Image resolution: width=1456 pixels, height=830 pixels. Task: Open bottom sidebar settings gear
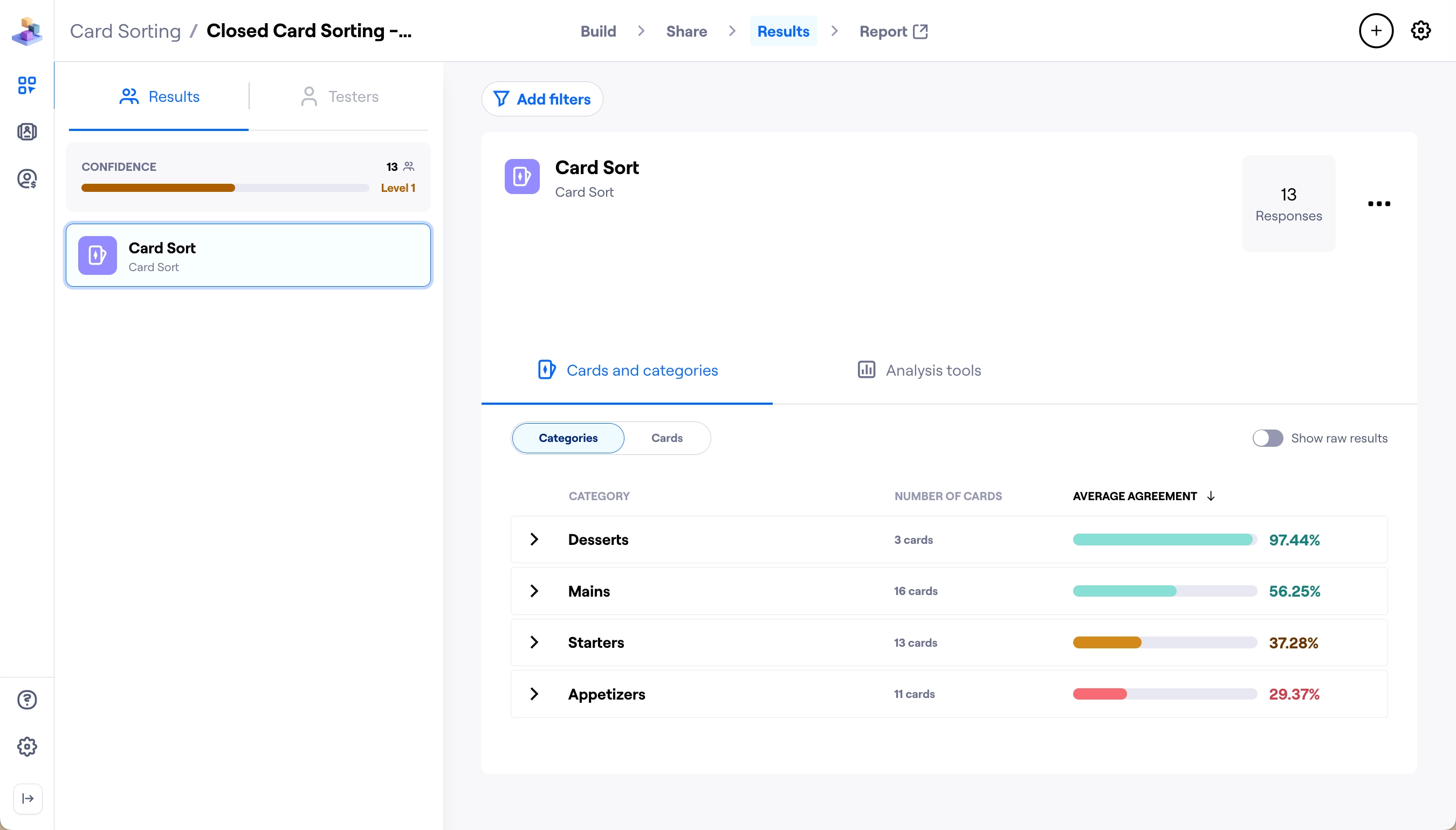(x=27, y=746)
